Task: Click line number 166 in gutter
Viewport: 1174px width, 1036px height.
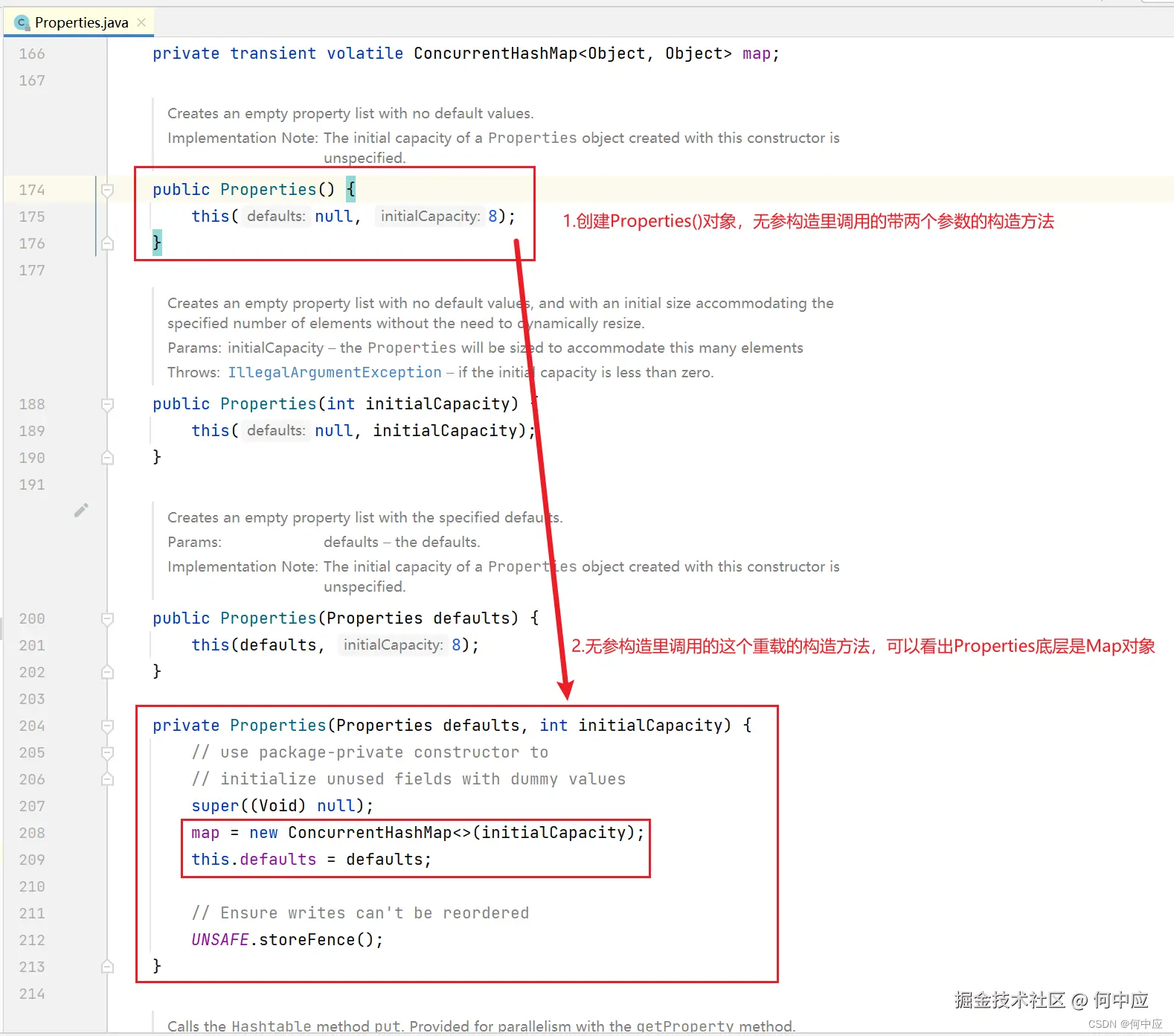Action: (32, 54)
